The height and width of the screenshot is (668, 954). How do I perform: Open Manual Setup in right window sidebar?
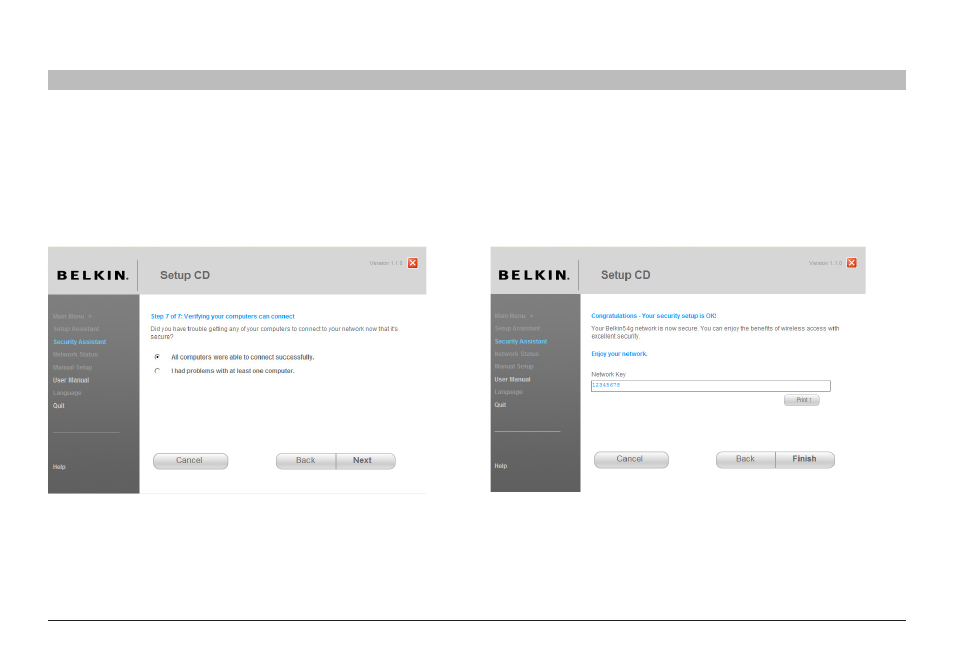pyautogui.click(x=514, y=367)
